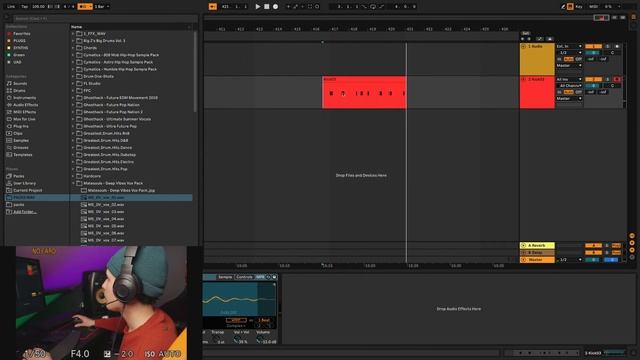This screenshot has height=360, width=640.
Task: Click the 1 Audio track title
Action: [x=537, y=47]
